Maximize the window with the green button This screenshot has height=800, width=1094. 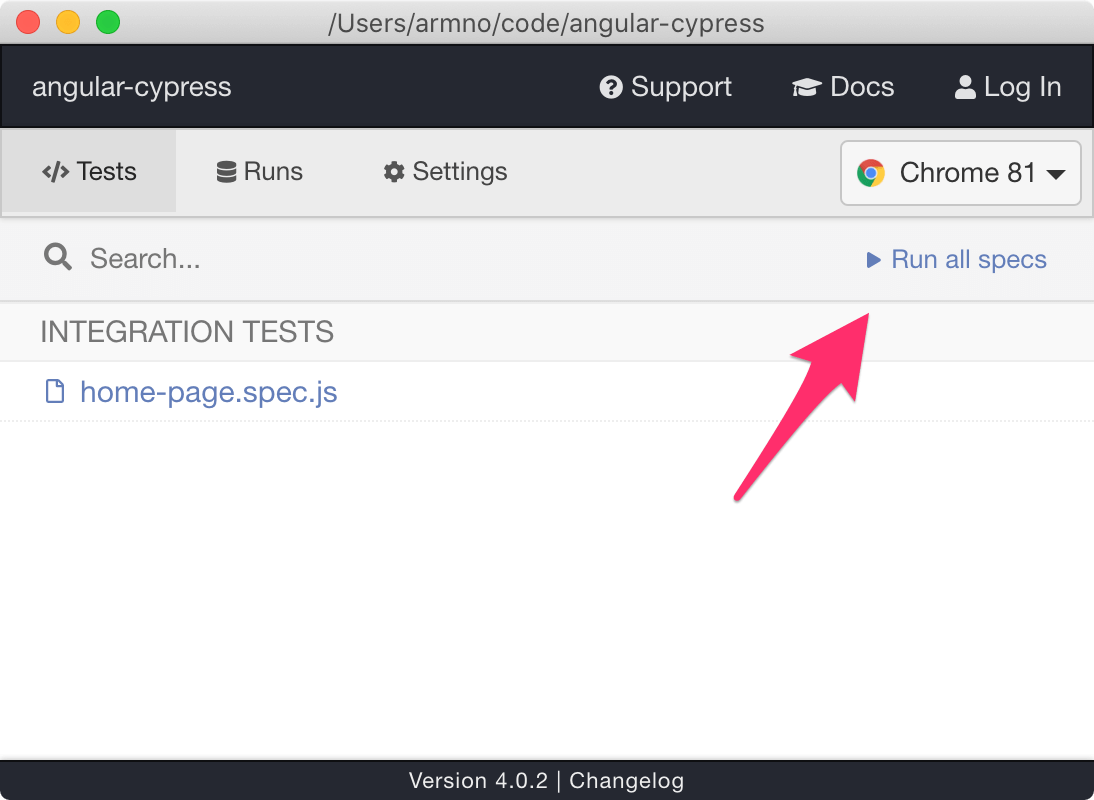(107, 22)
